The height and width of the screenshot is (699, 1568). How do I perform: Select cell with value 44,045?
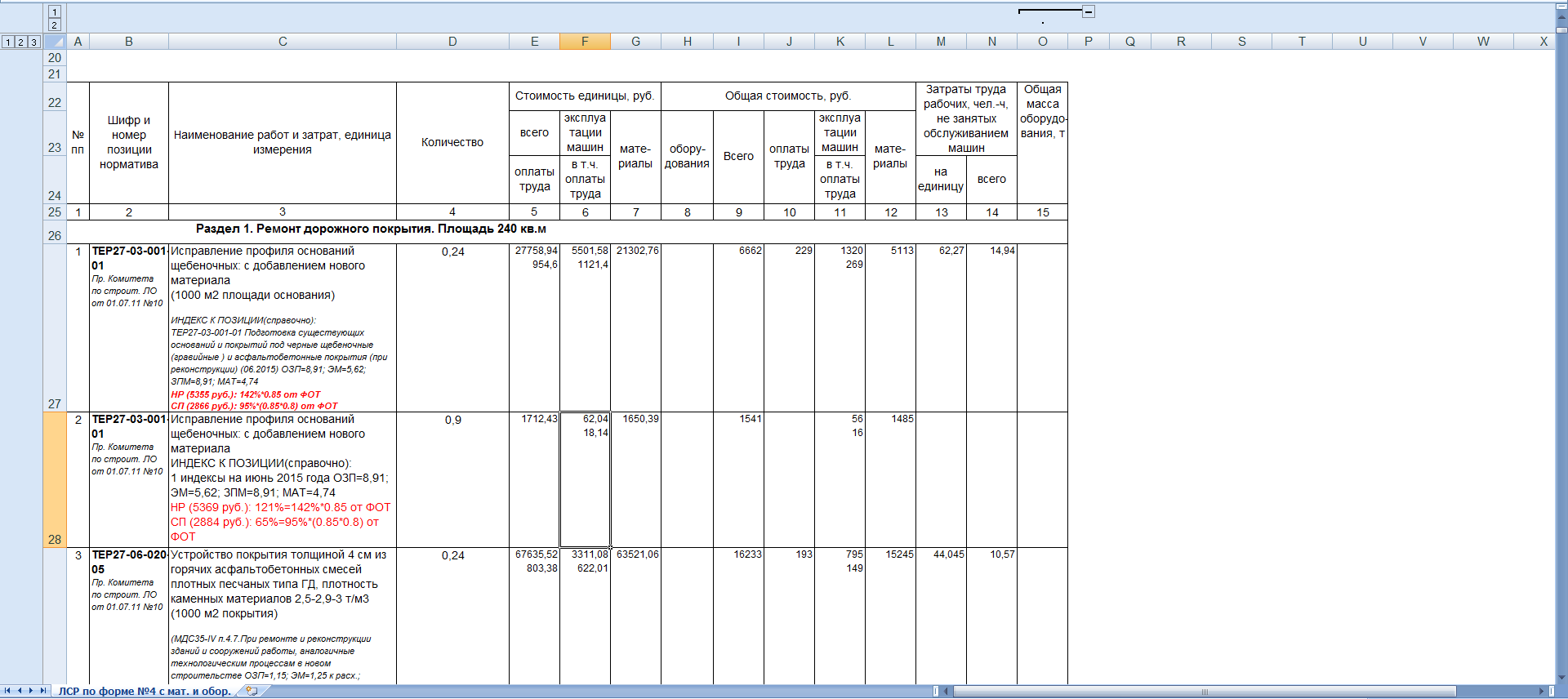[941, 616]
